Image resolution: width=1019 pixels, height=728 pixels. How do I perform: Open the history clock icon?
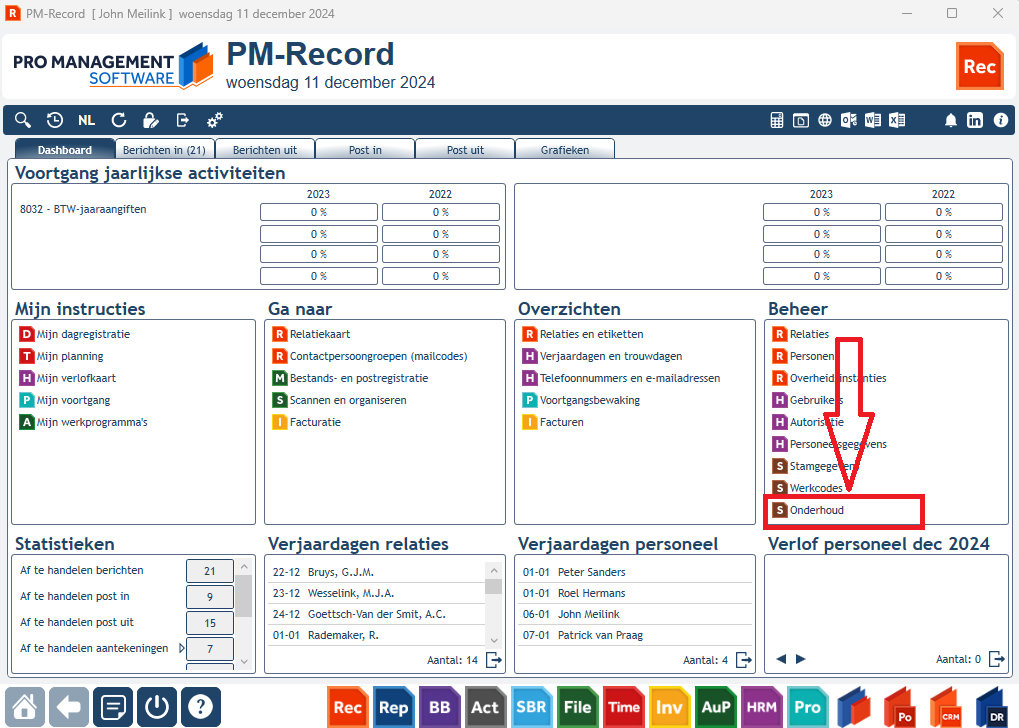click(55, 120)
